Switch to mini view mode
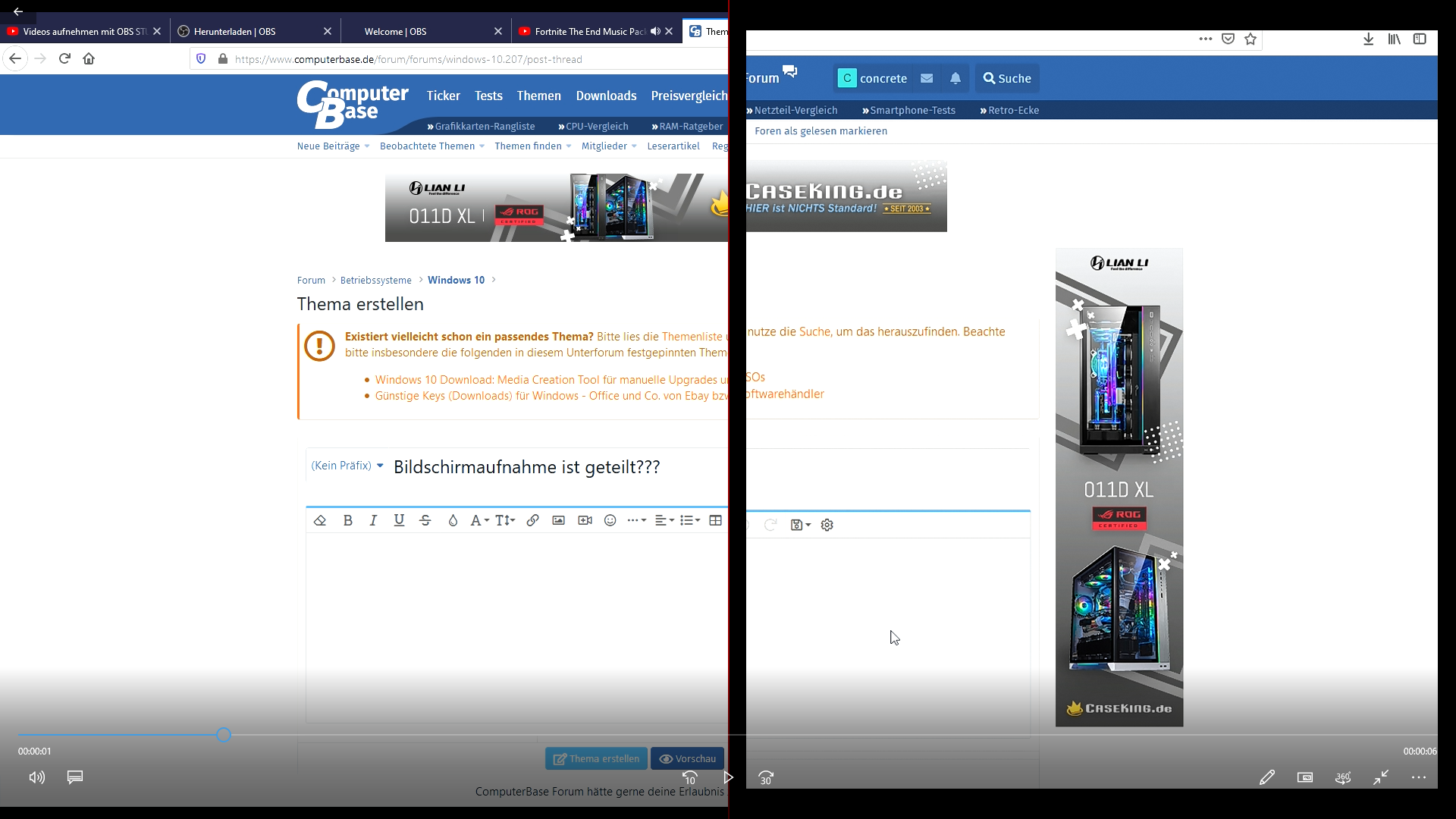Screen dimensions: 1456x819 click(1305, 777)
